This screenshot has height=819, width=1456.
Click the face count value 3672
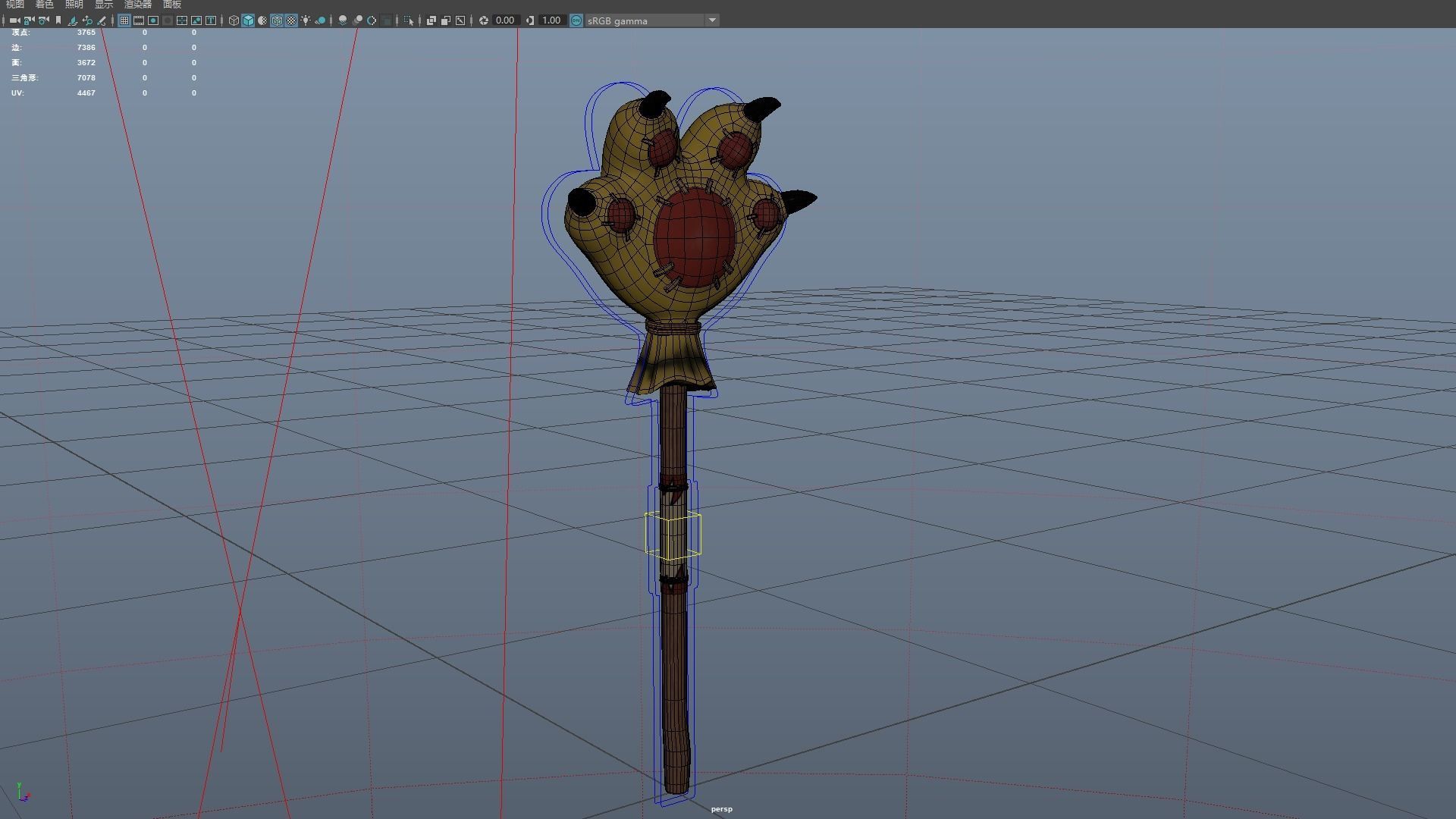[86, 63]
